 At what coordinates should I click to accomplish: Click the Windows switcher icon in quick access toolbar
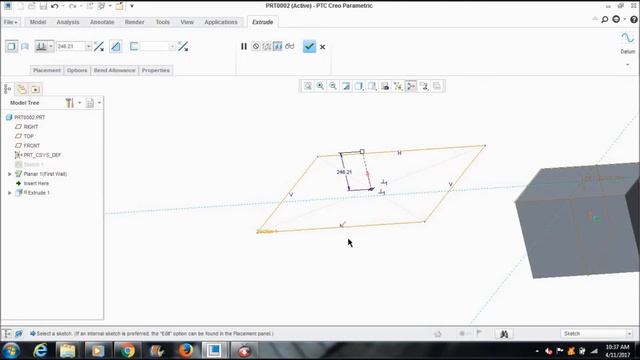click(102, 6)
